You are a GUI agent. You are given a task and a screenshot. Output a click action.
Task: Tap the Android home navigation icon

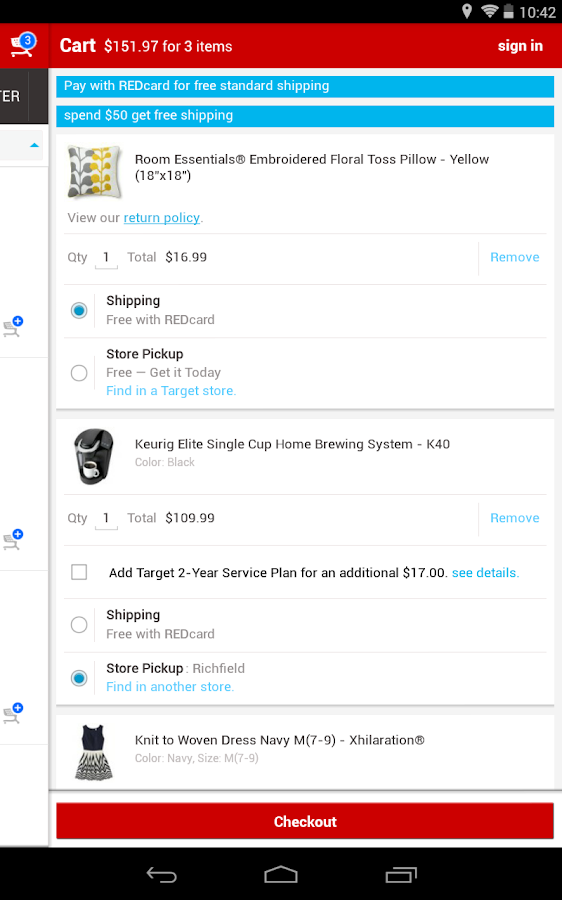click(x=281, y=874)
